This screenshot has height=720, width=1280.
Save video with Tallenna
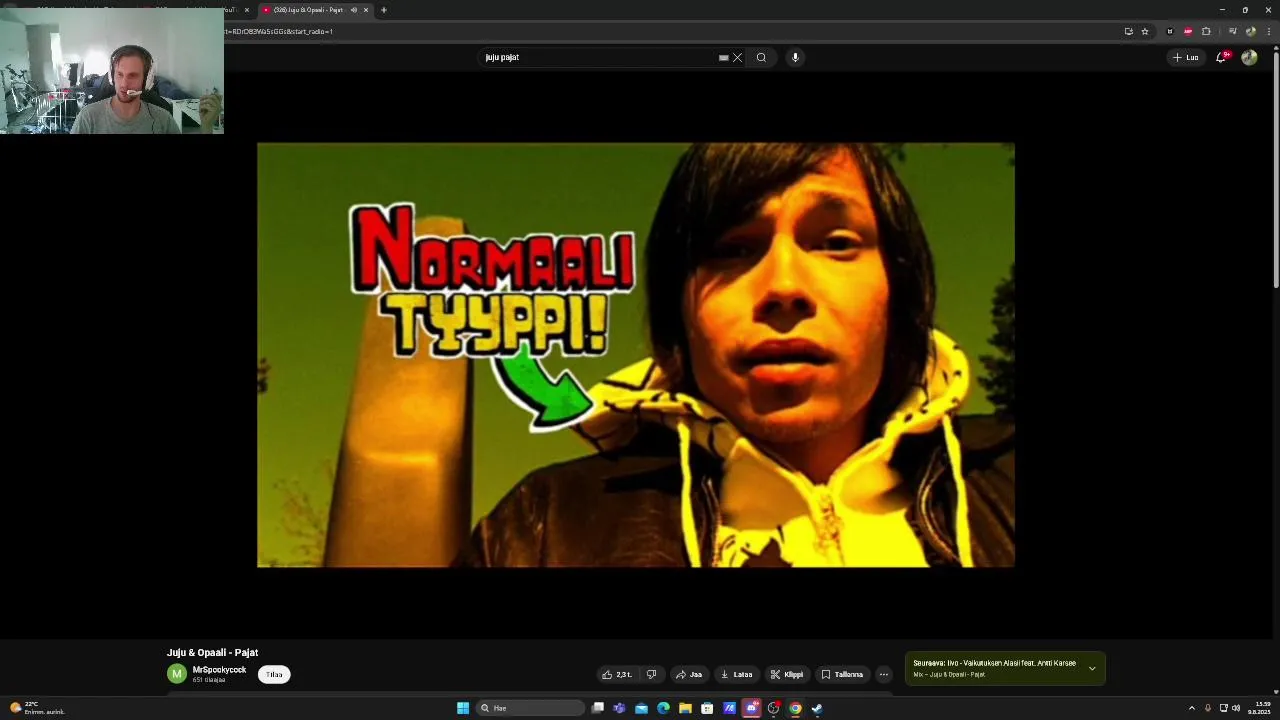[842, 674]
